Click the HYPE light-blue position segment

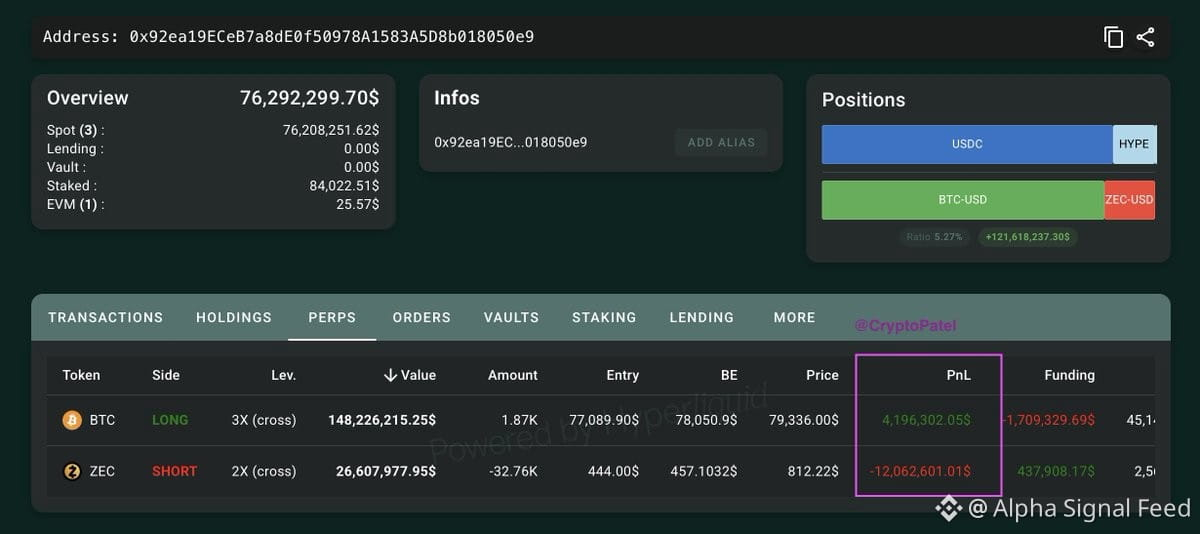pos(1134,144)
